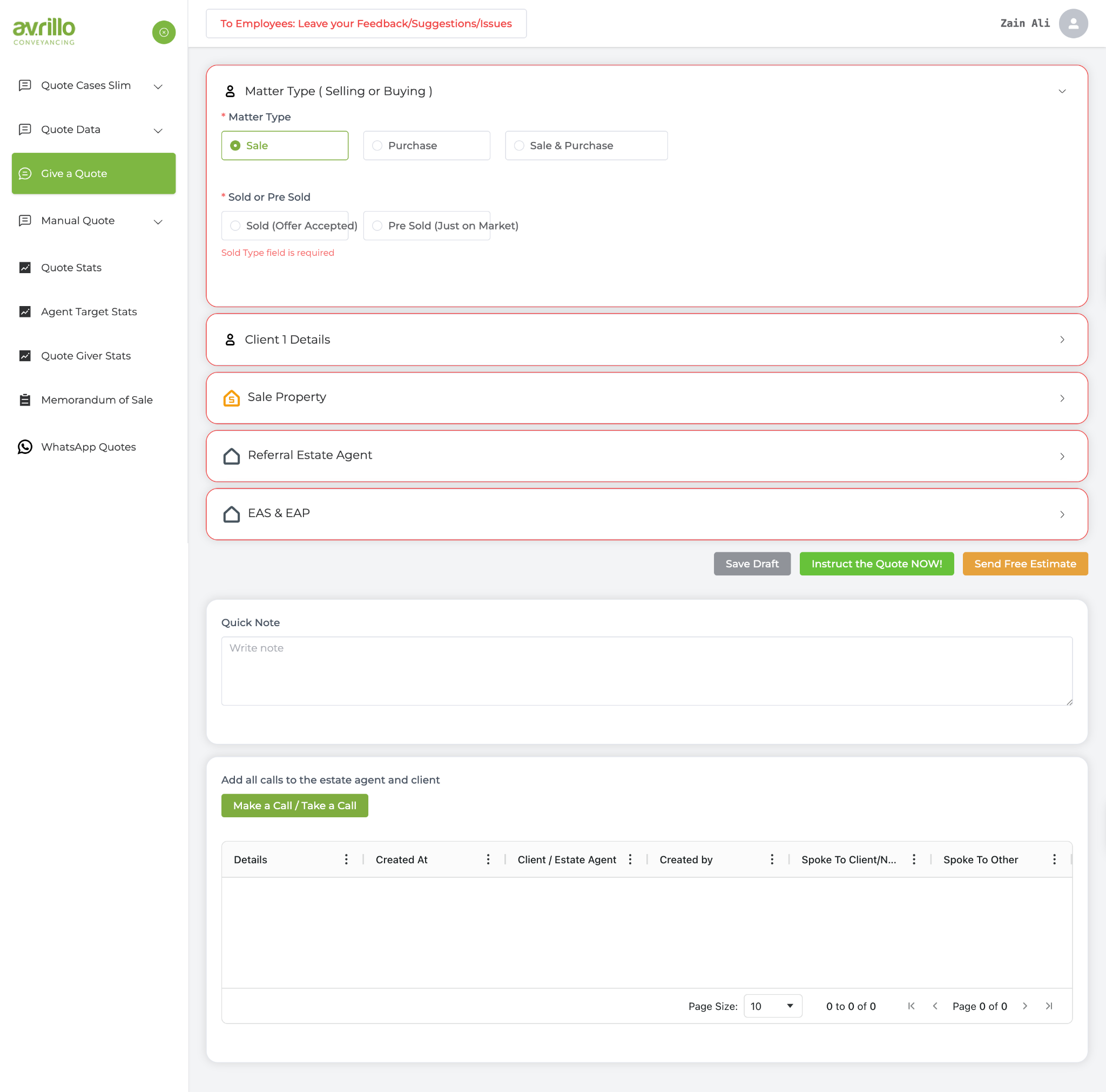Collapse the Matter Type section chevron
This screenshot has width=1106, height=1092.
click(1062, 91)
